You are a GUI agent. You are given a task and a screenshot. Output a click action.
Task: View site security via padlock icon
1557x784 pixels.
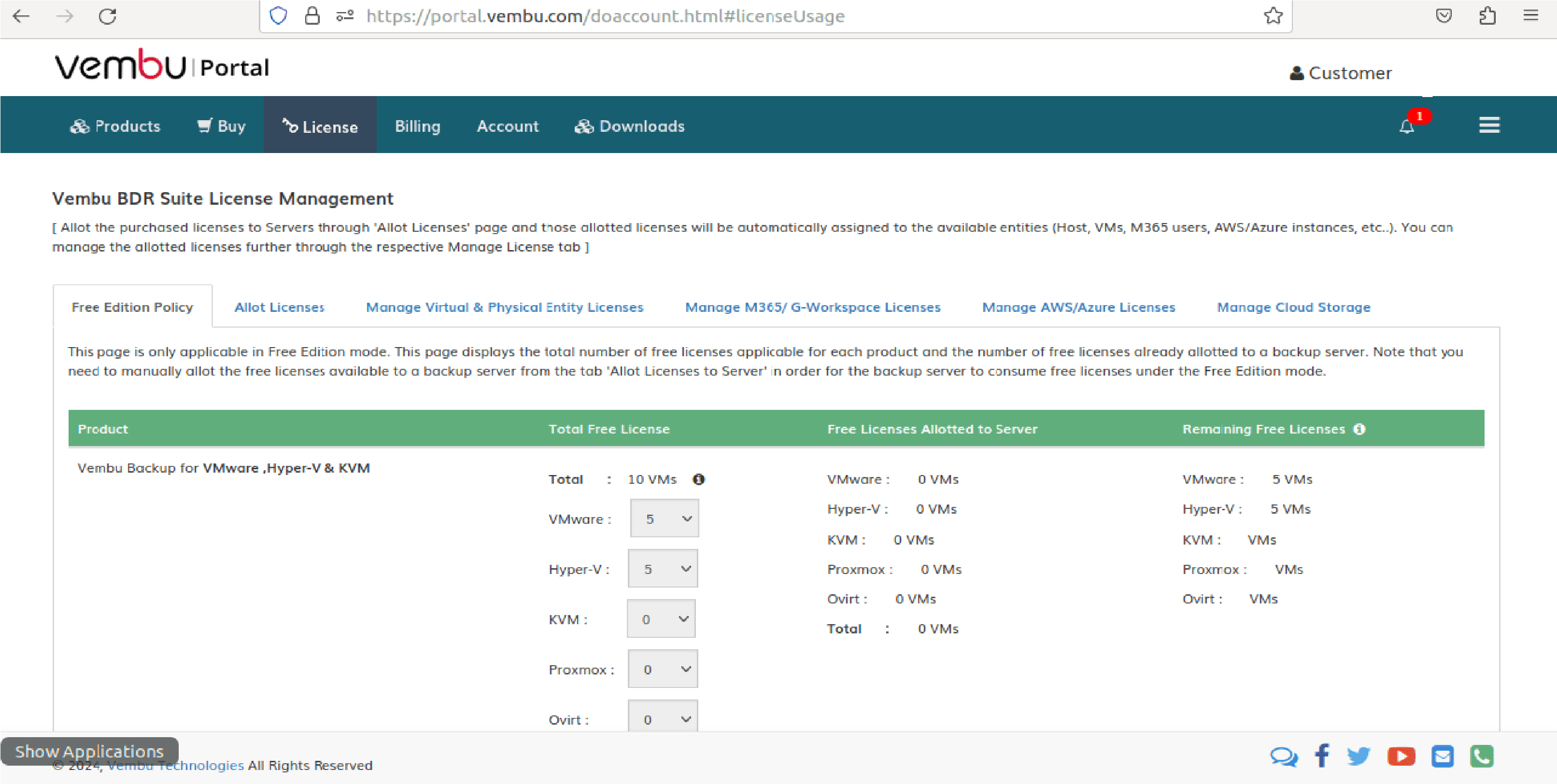(312, 16)
